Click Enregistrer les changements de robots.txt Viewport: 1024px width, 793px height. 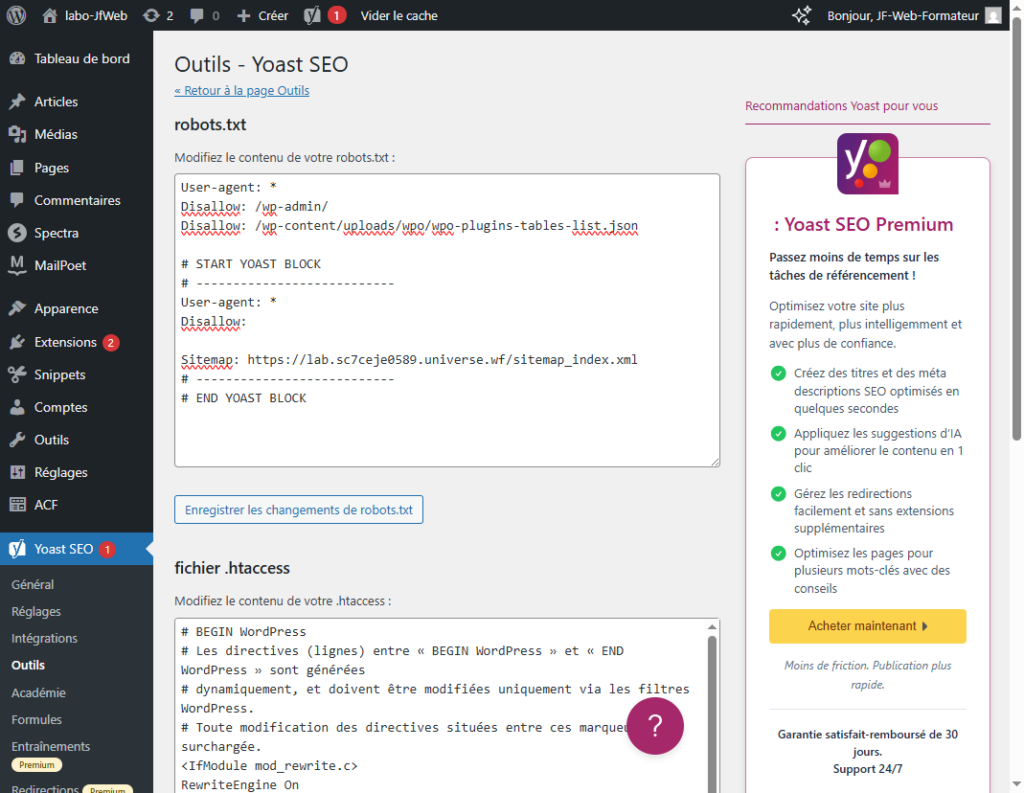(298, 510)
